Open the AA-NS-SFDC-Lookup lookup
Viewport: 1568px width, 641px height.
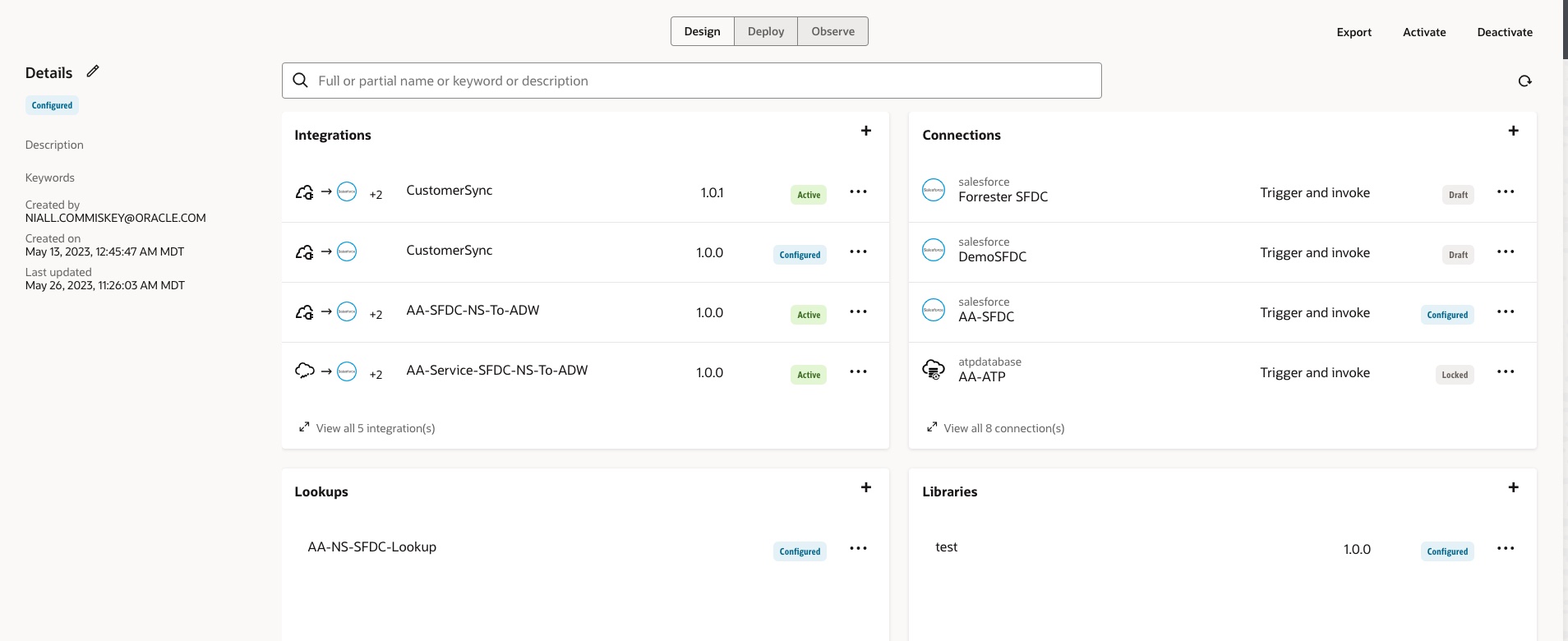coord(372,546)
